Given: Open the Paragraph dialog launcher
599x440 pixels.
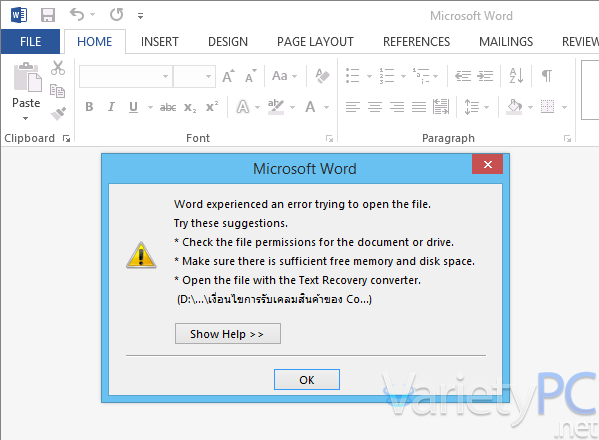Looking at the screenshot, I should click(567, 138).
